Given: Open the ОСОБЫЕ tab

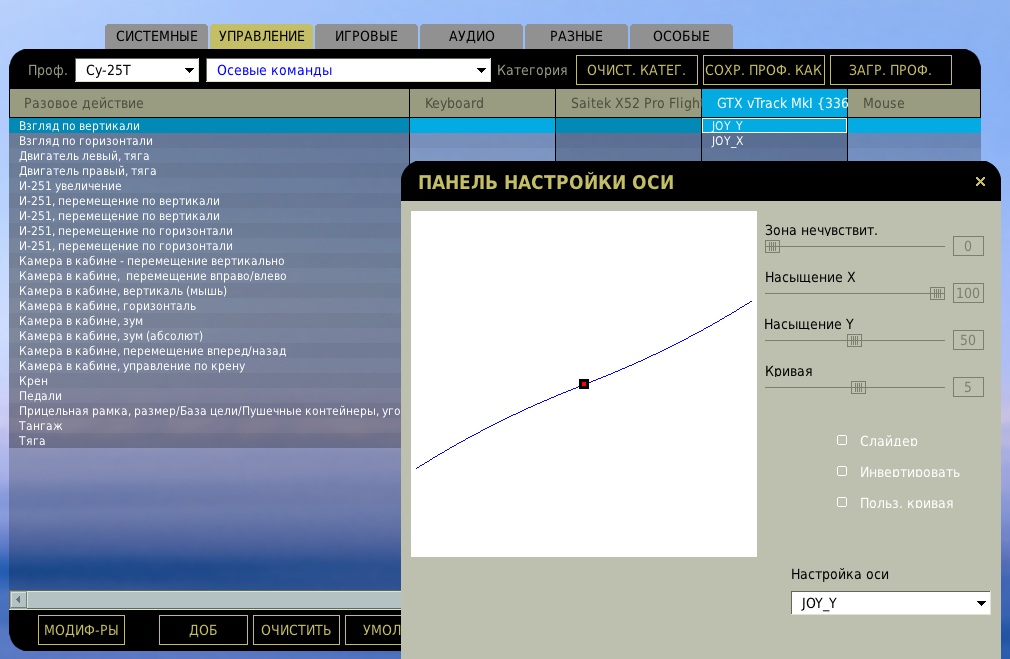Looking at the screenshot, I should pos(681,36).
